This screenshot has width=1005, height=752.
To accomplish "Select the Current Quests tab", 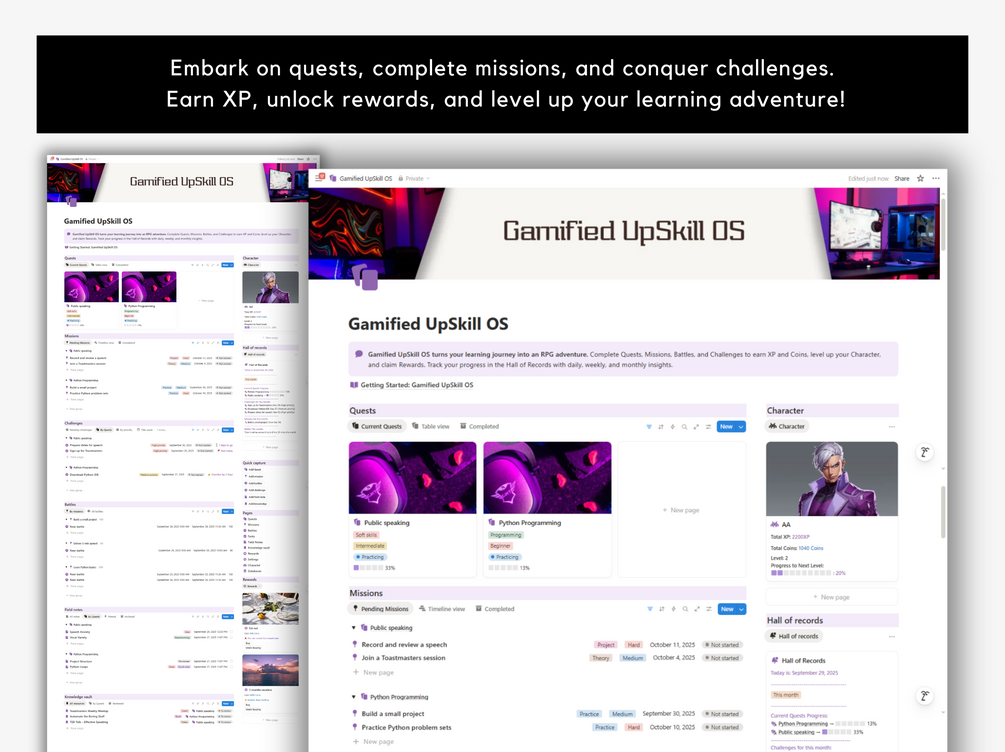I will click(377, 426).
